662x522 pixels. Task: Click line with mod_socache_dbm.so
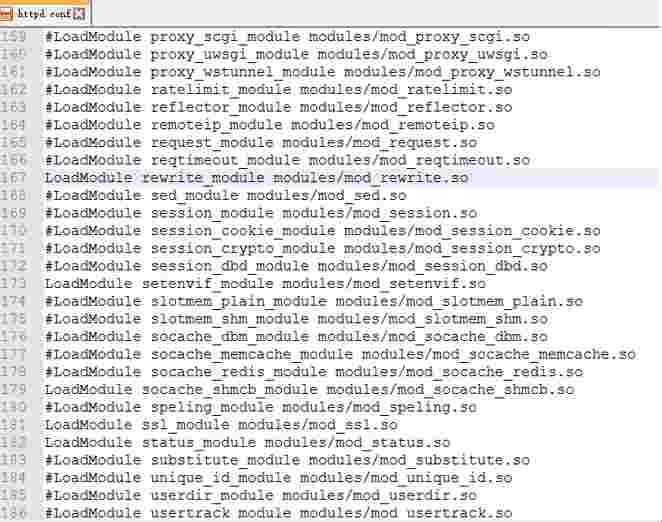coord(296,337)
